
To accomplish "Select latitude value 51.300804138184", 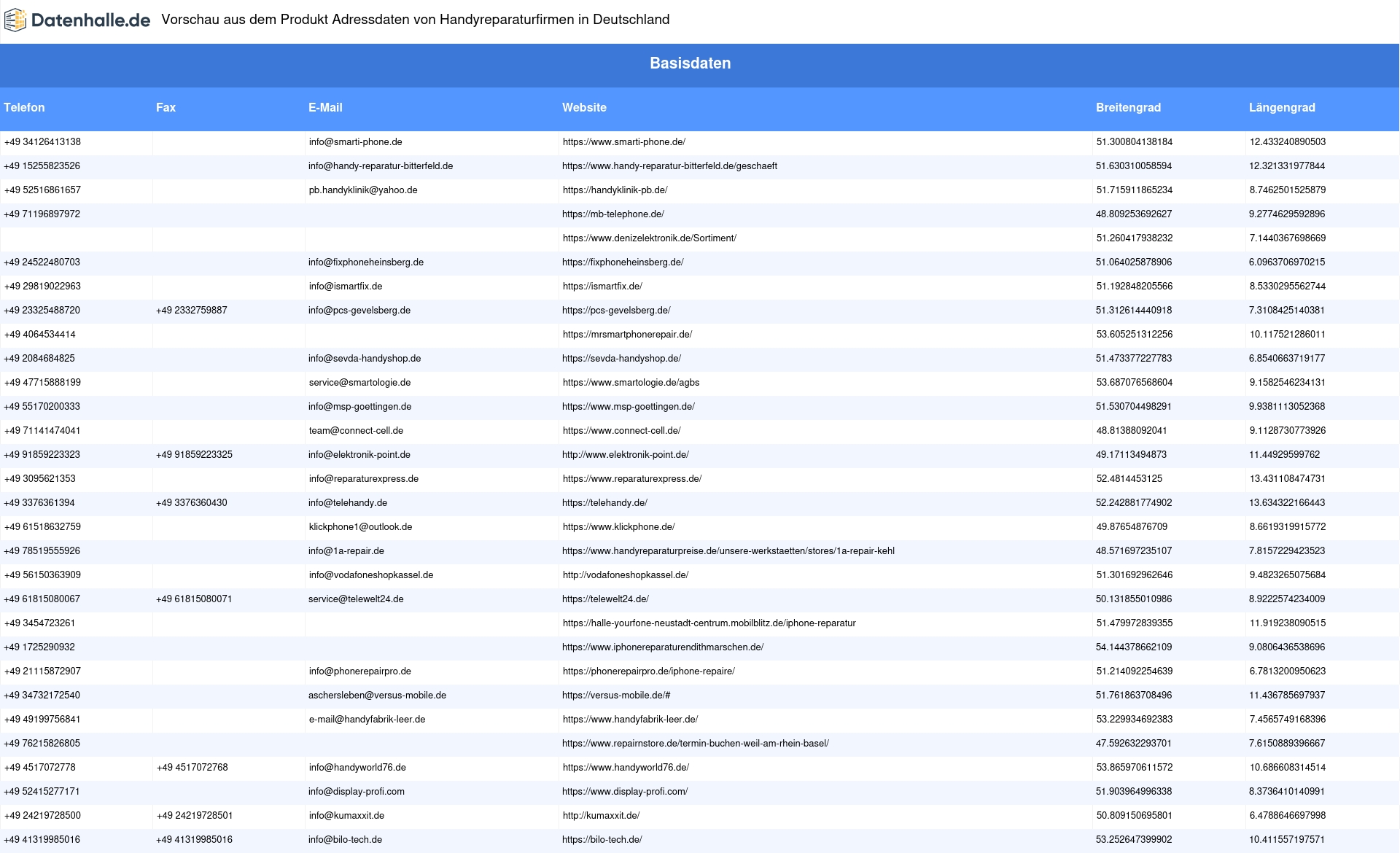I will point(1135,142).
